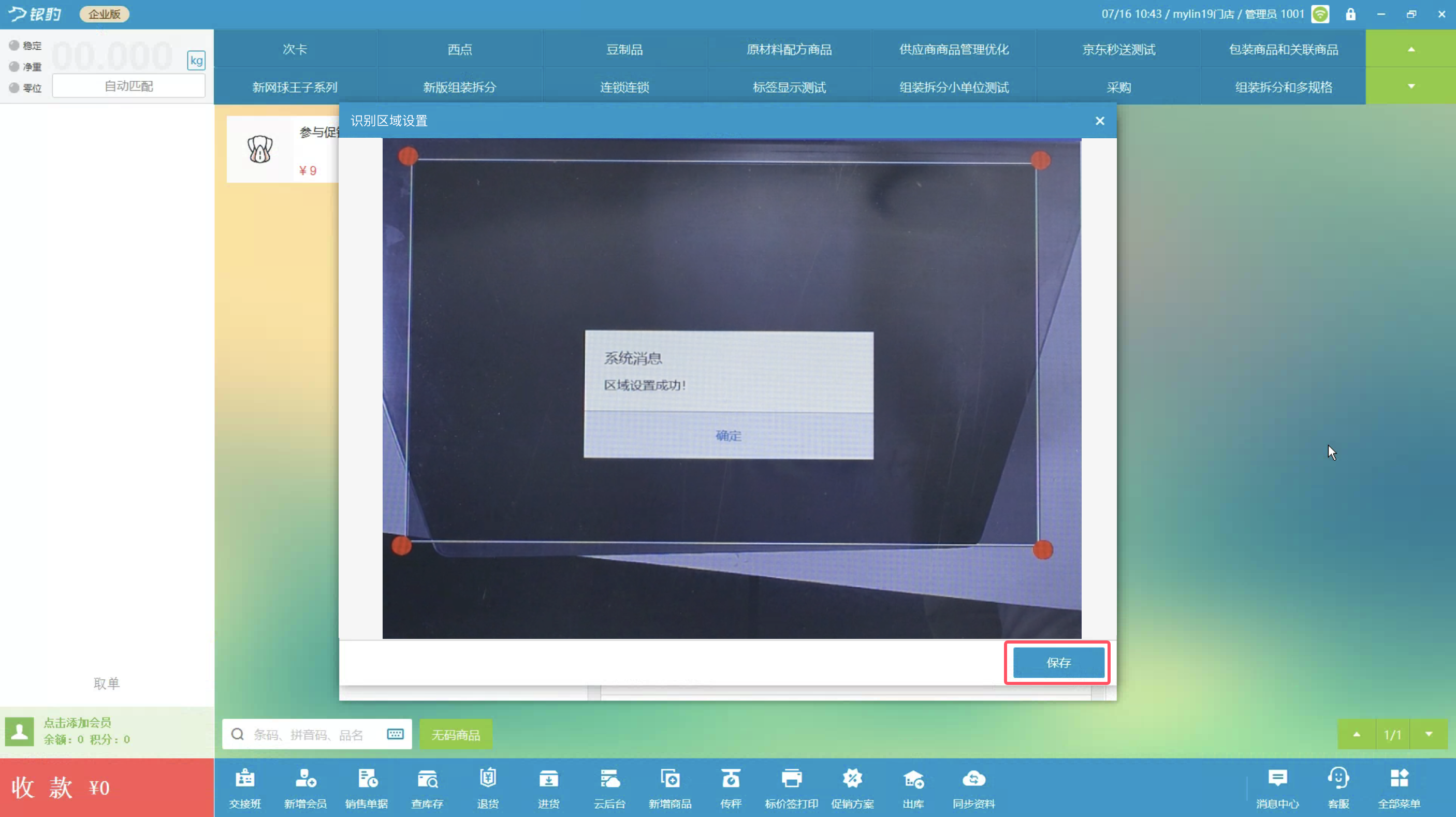Viewport: 1456px width, 817px height.
Task: Select 包装商品和关联商品 category tab
Action: (x=1284, y=49)
